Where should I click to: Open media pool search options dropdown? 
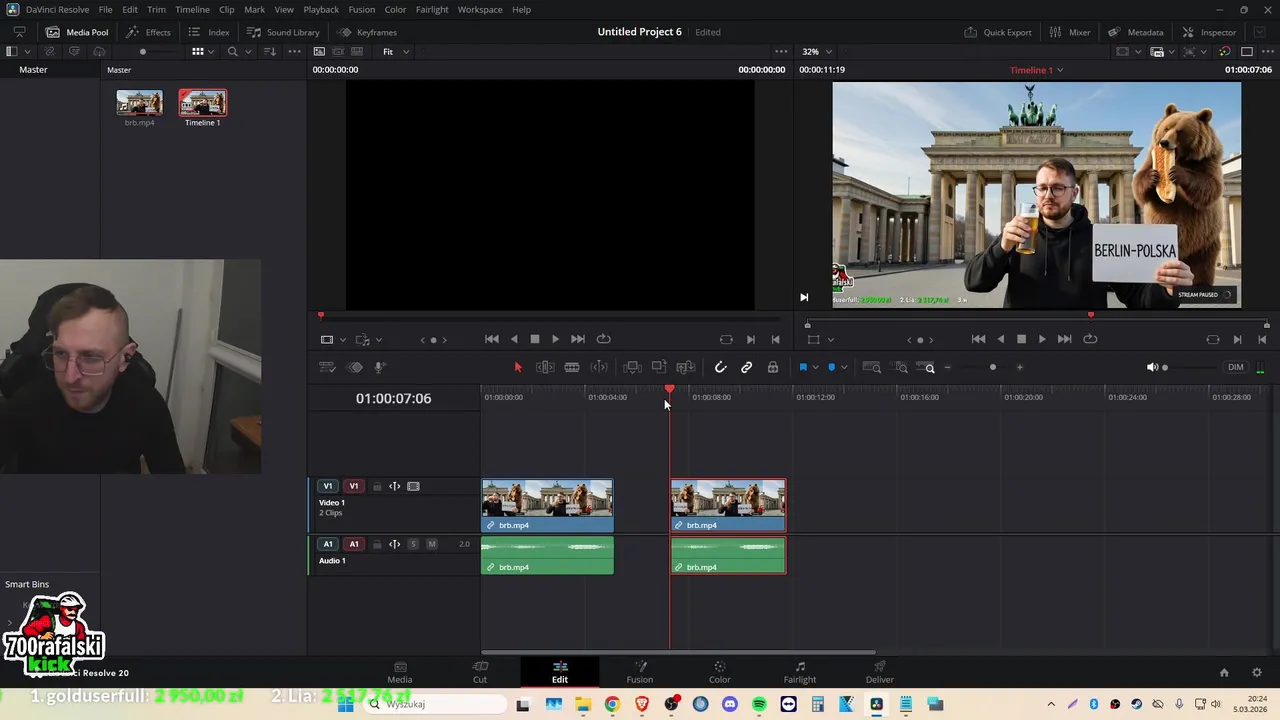pyautogui.click(x=248, y=51)
